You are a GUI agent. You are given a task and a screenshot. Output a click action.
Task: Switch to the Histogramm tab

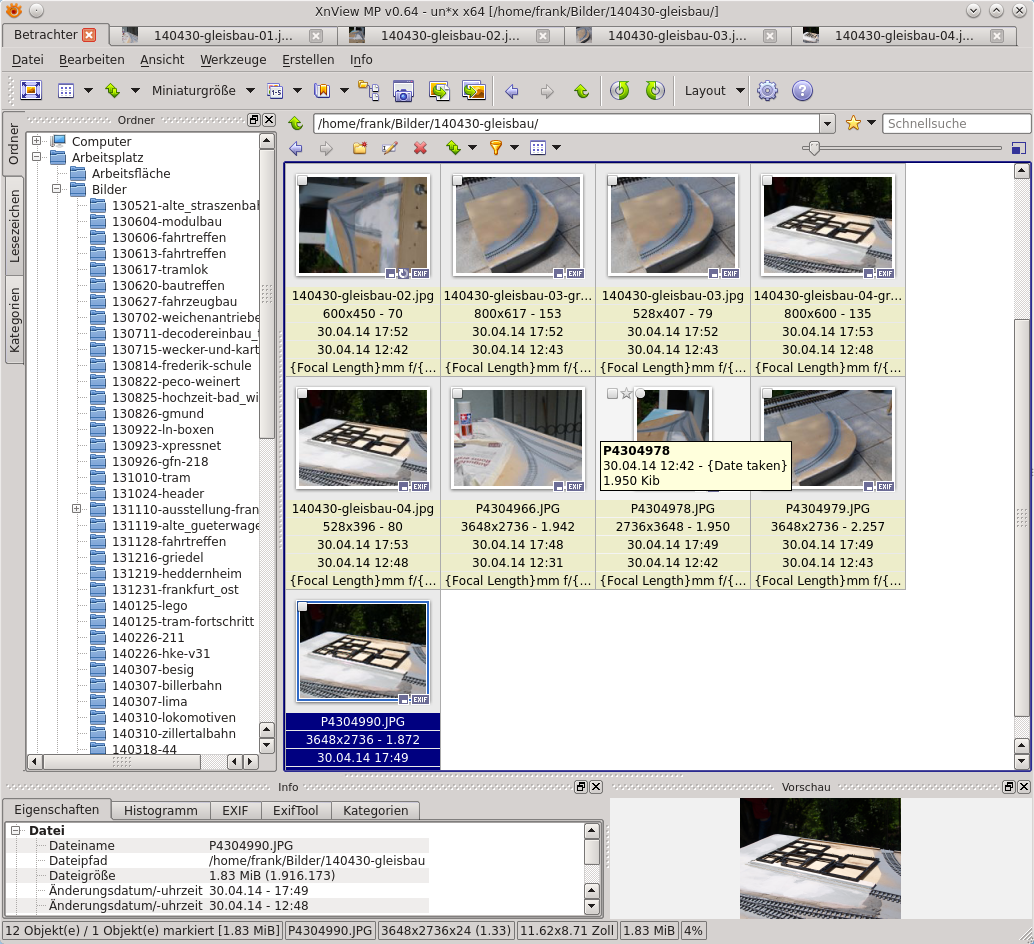(x=160, y=810)
